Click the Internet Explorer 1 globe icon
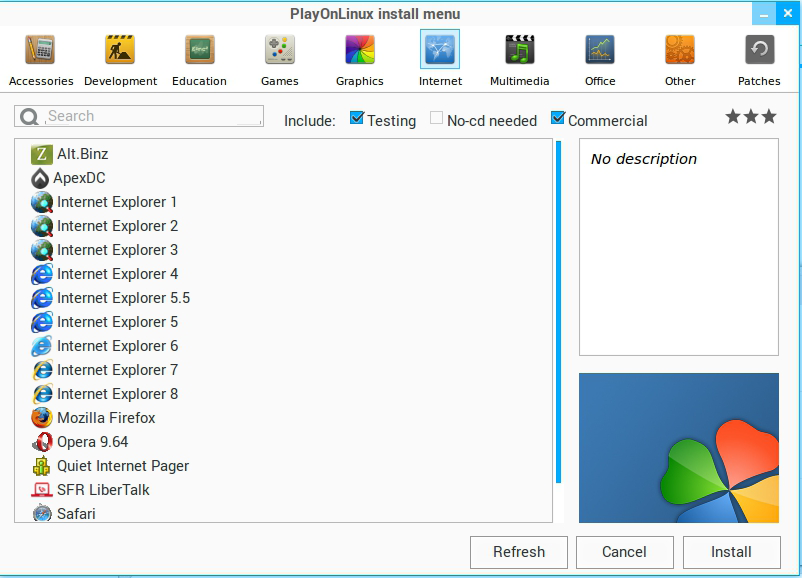 [x=41, y=202]
